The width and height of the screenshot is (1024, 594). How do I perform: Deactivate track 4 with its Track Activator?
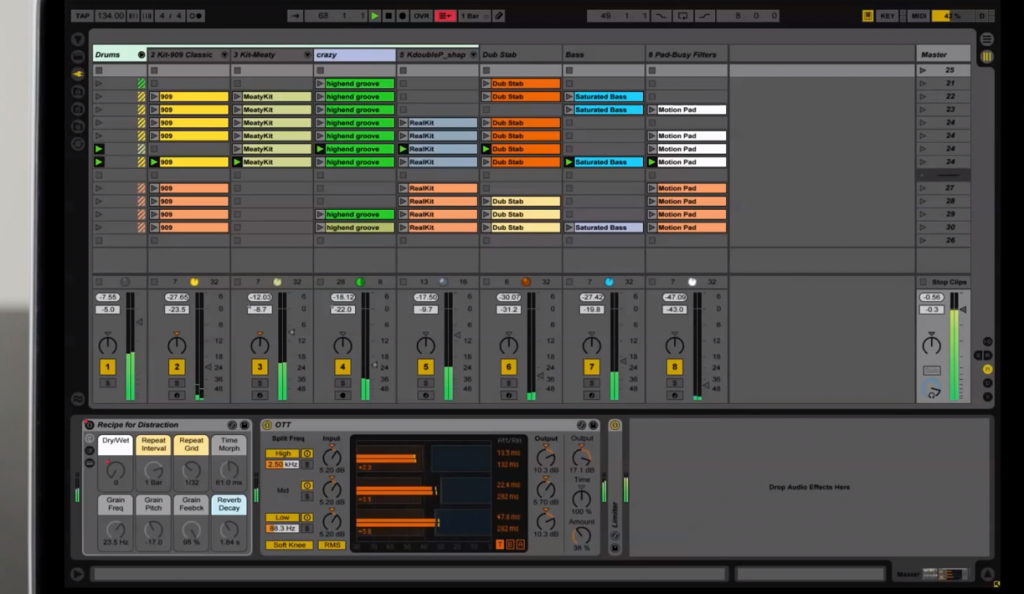tap(342, 368)
